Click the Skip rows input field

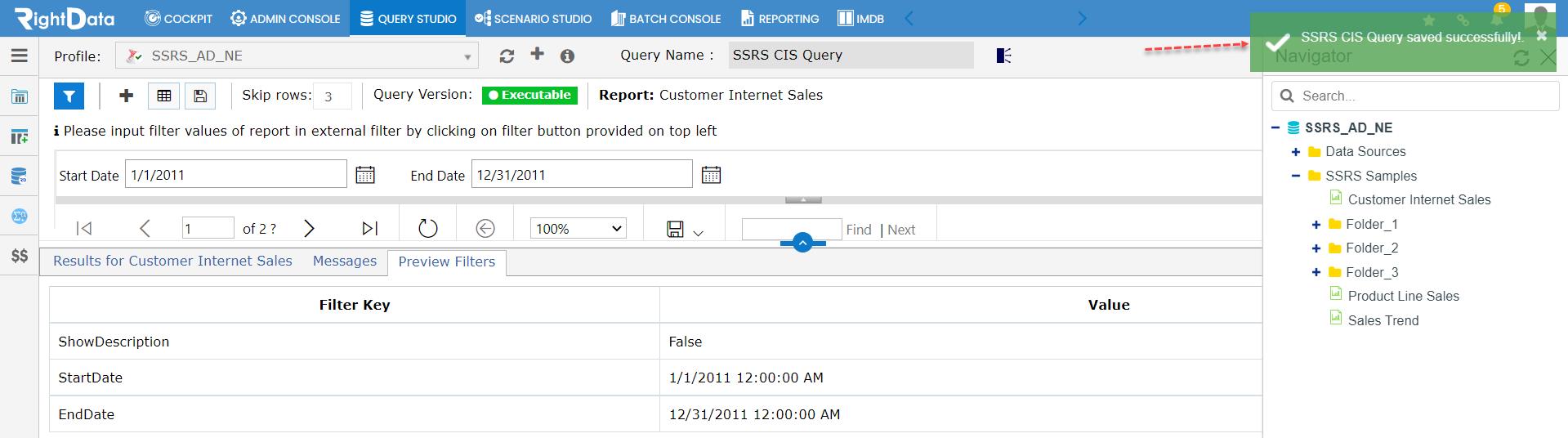pyautogui.click(x=333, y=96)
